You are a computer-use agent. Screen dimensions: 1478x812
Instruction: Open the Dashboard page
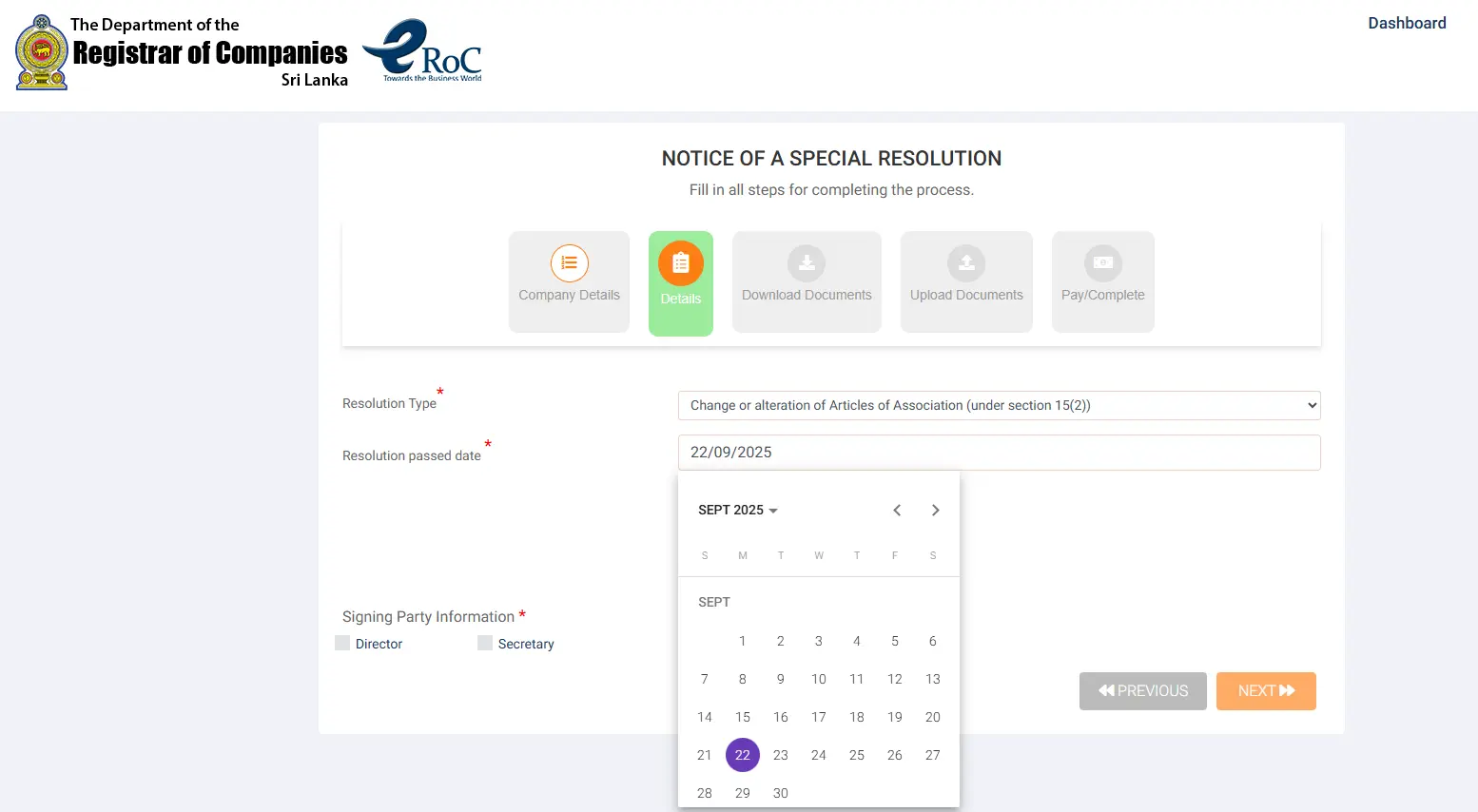[1407, 23]
